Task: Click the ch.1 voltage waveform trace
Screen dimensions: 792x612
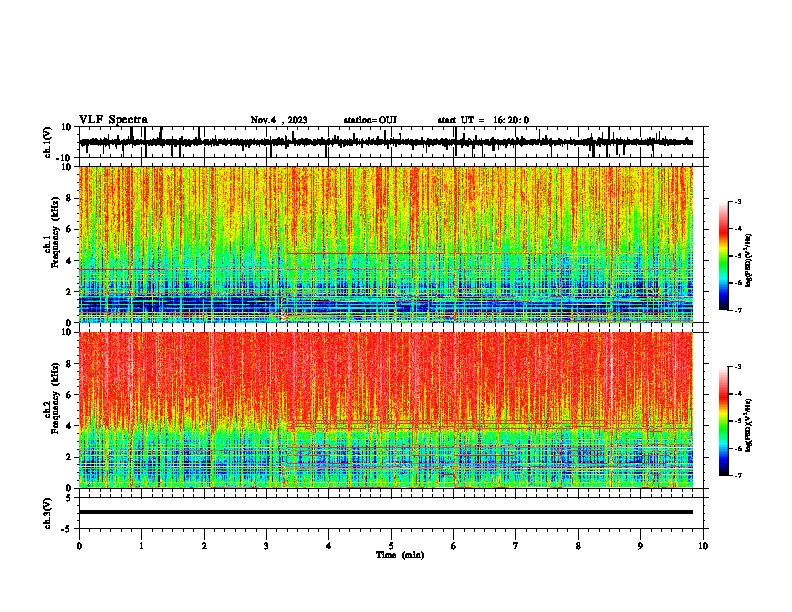Action: click(x=385, y=142)
